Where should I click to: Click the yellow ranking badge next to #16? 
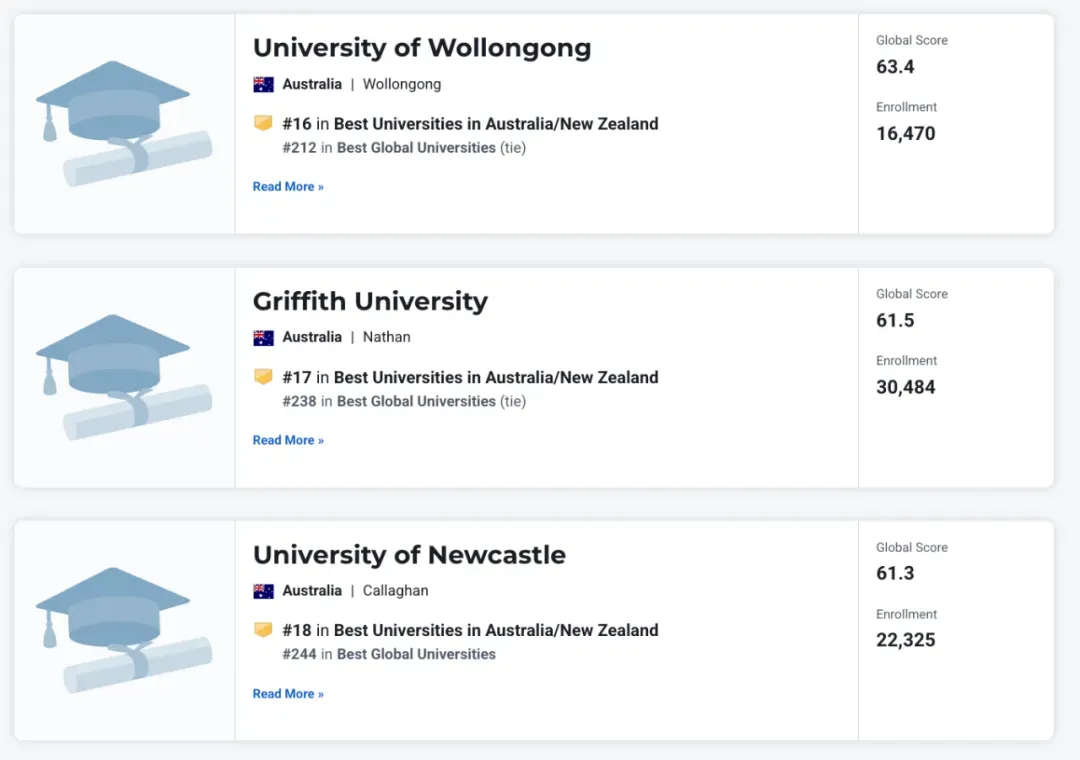263,123
